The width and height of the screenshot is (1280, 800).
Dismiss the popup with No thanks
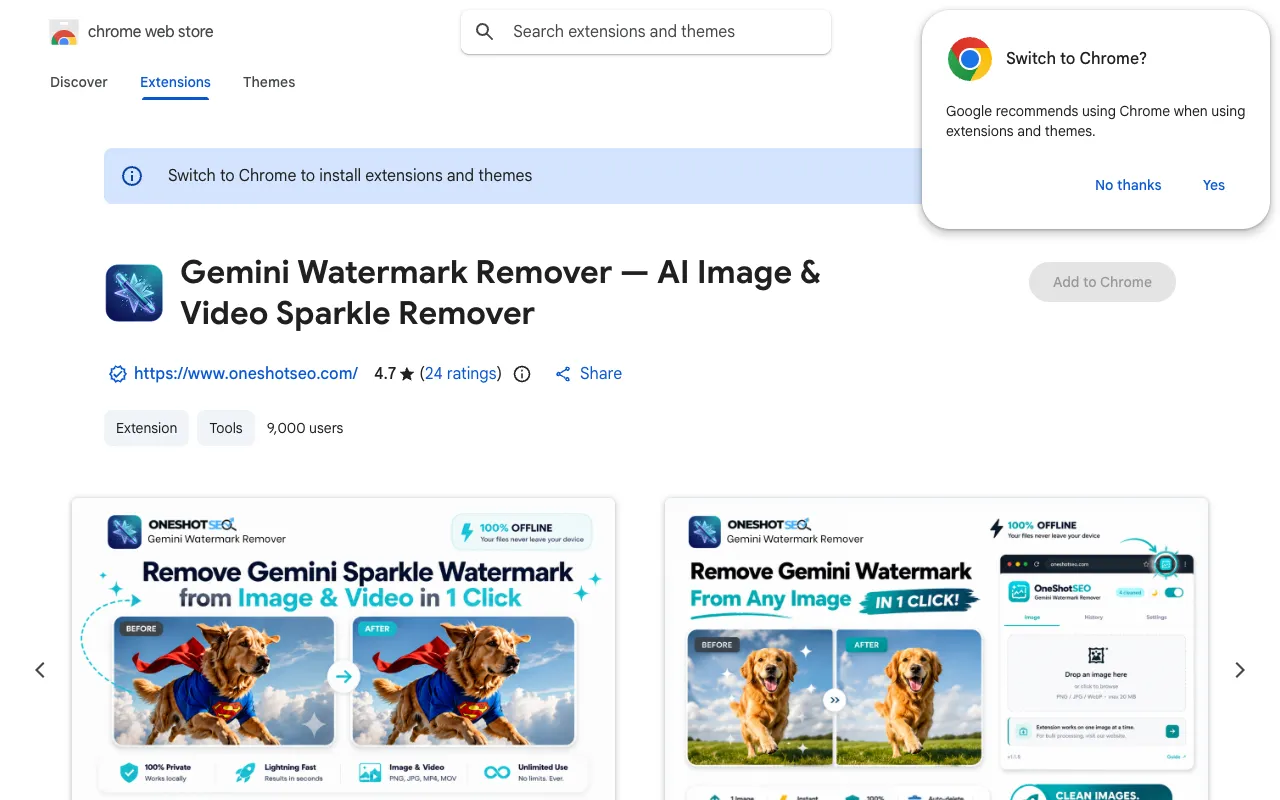tap(1128, 185)
